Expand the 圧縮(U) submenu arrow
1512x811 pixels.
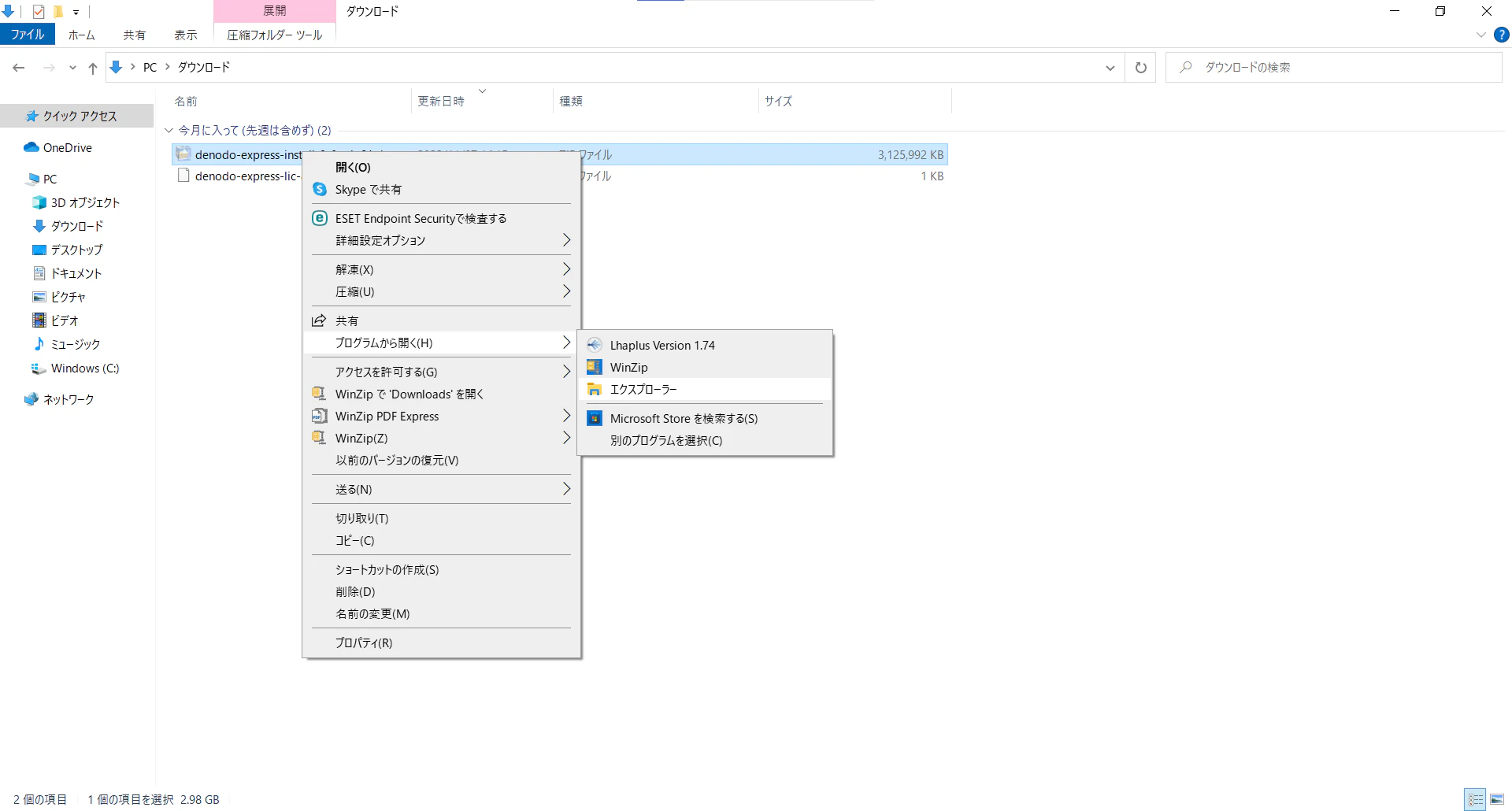[x=566, y=291]
